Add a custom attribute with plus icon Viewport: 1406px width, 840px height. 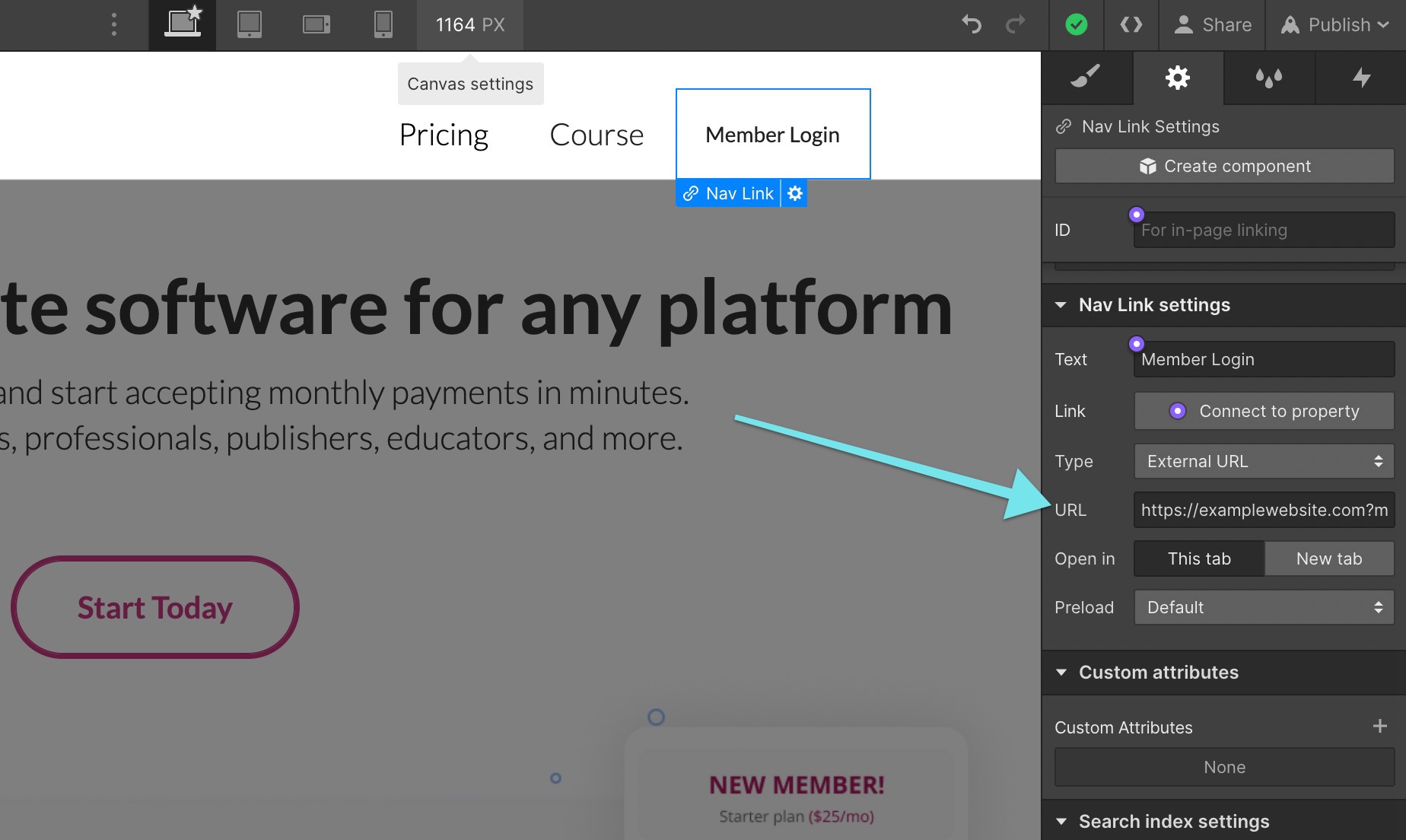pos(1380,726)
